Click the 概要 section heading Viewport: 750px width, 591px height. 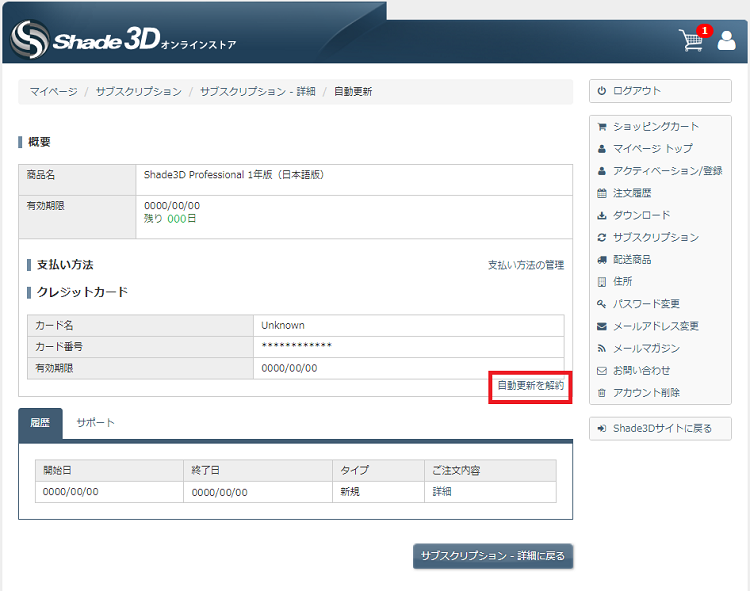tap(39, 142)
